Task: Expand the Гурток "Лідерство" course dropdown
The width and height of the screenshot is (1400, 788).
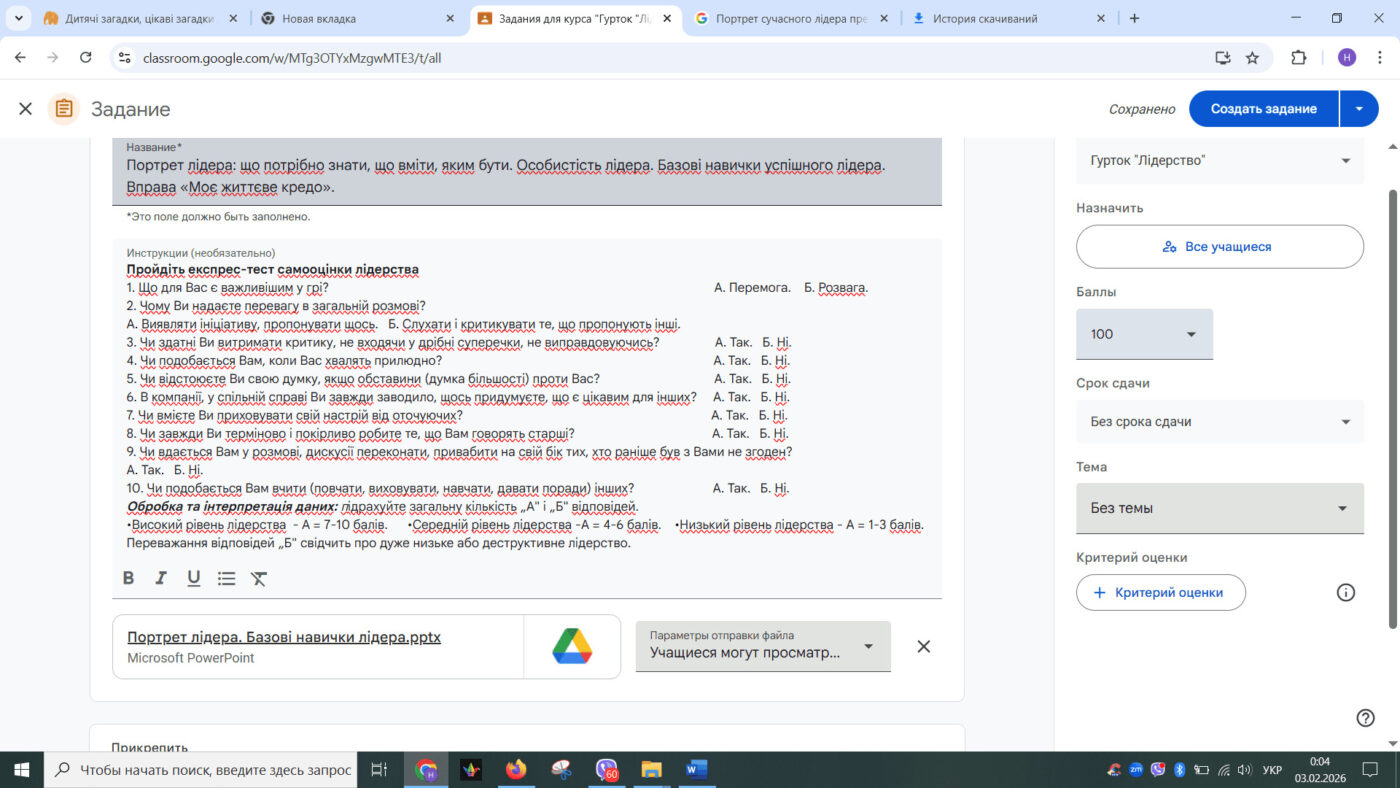Action: (x=1219, y=161)
